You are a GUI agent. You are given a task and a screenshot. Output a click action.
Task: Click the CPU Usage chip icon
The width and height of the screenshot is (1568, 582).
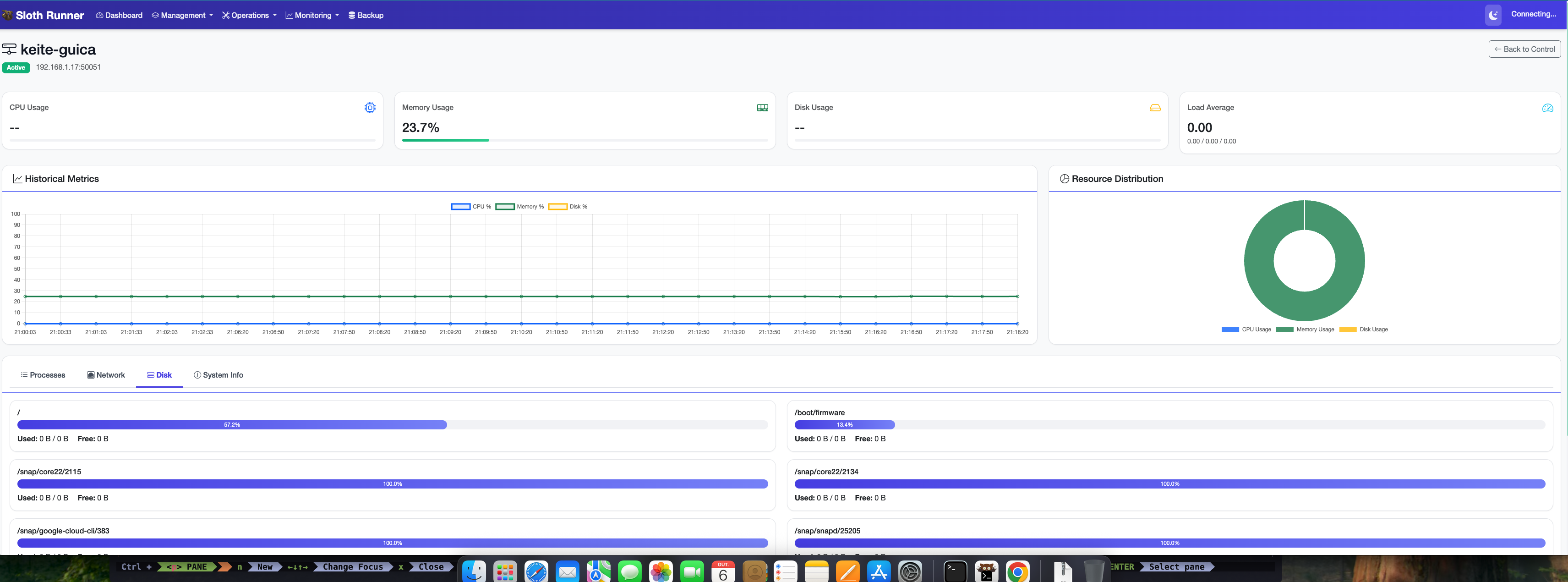click(370, 108)
